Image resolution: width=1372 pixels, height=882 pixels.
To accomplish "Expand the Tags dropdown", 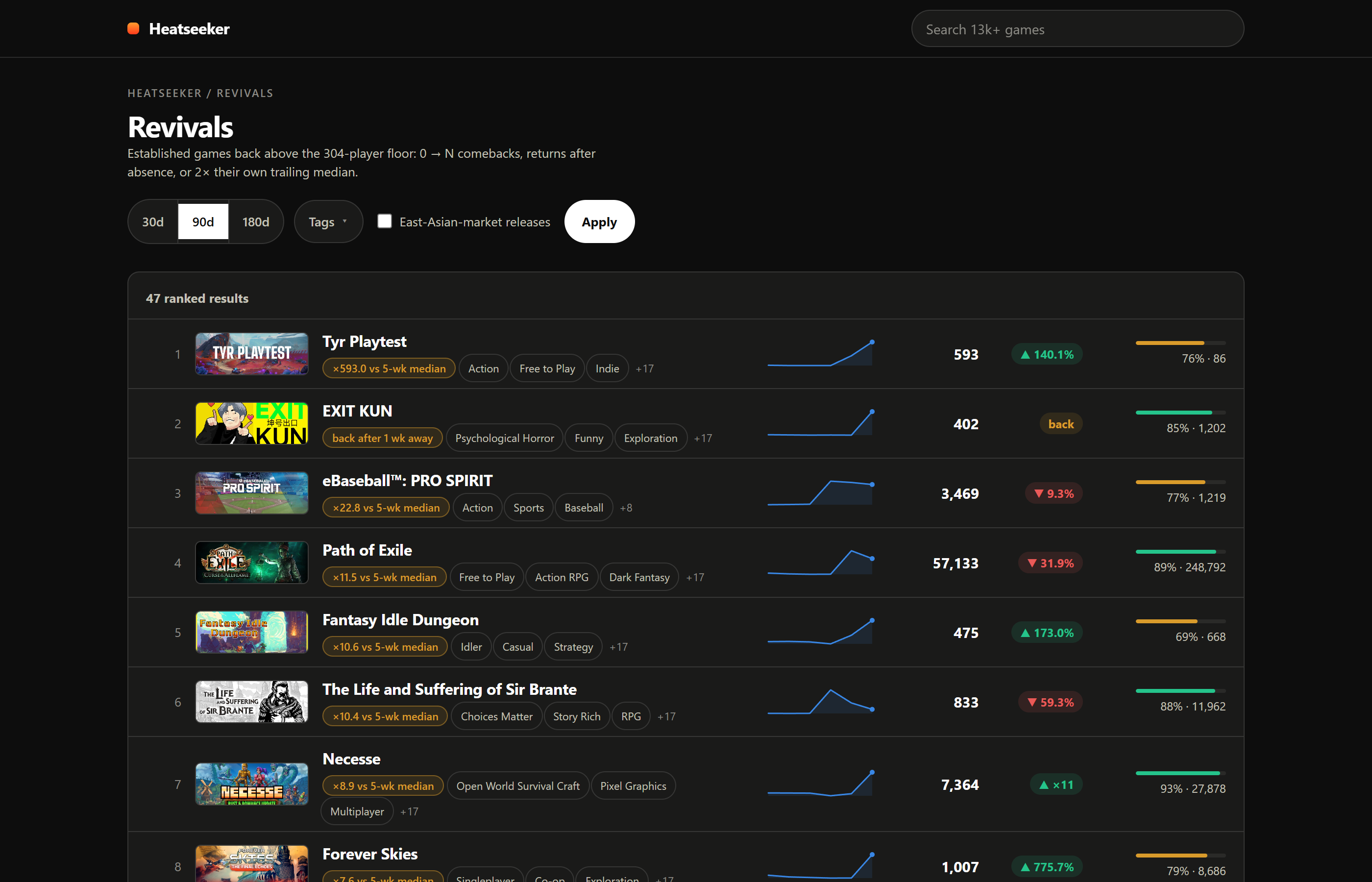I will [x=328, y=221].
